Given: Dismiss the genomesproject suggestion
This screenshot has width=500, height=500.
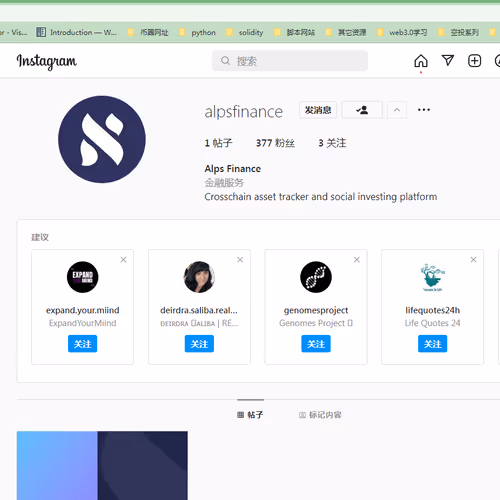Looking at the screenshot, I should (357, 260).
